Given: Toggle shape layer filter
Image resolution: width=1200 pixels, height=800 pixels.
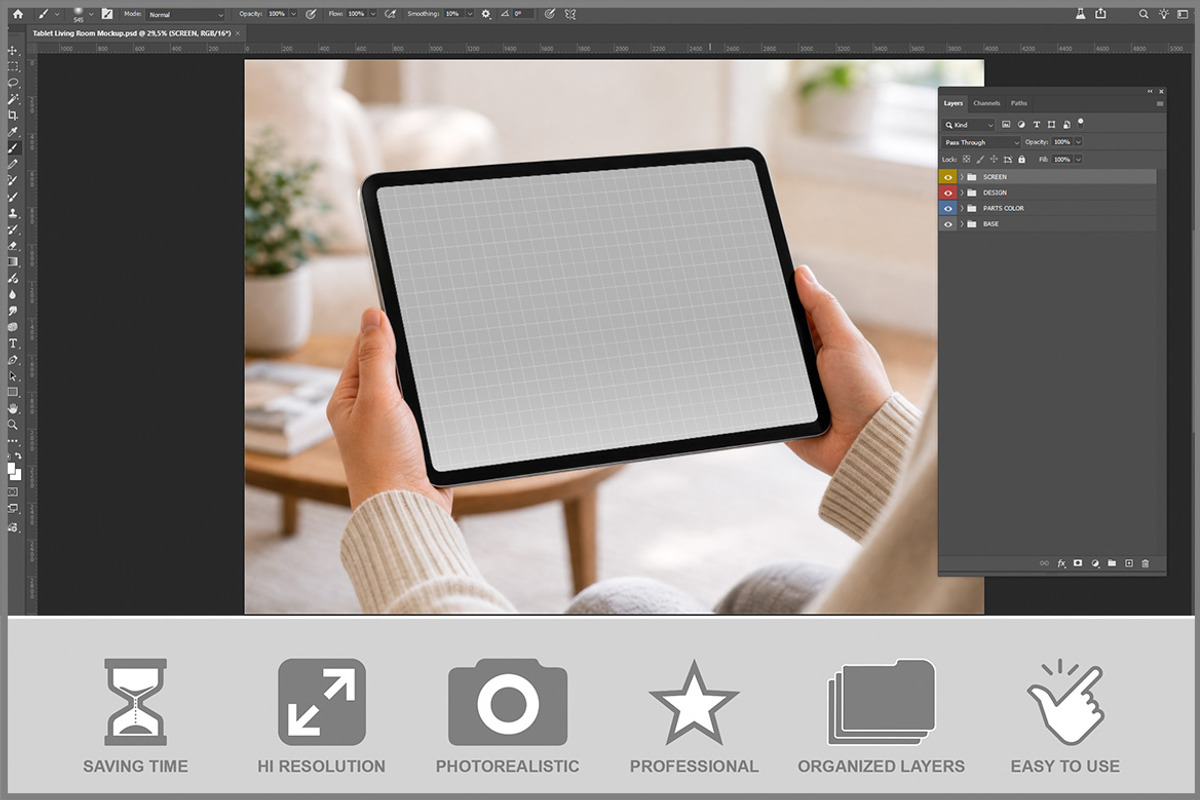Looking at the screenshot, I should click(x=1051, y=125).
